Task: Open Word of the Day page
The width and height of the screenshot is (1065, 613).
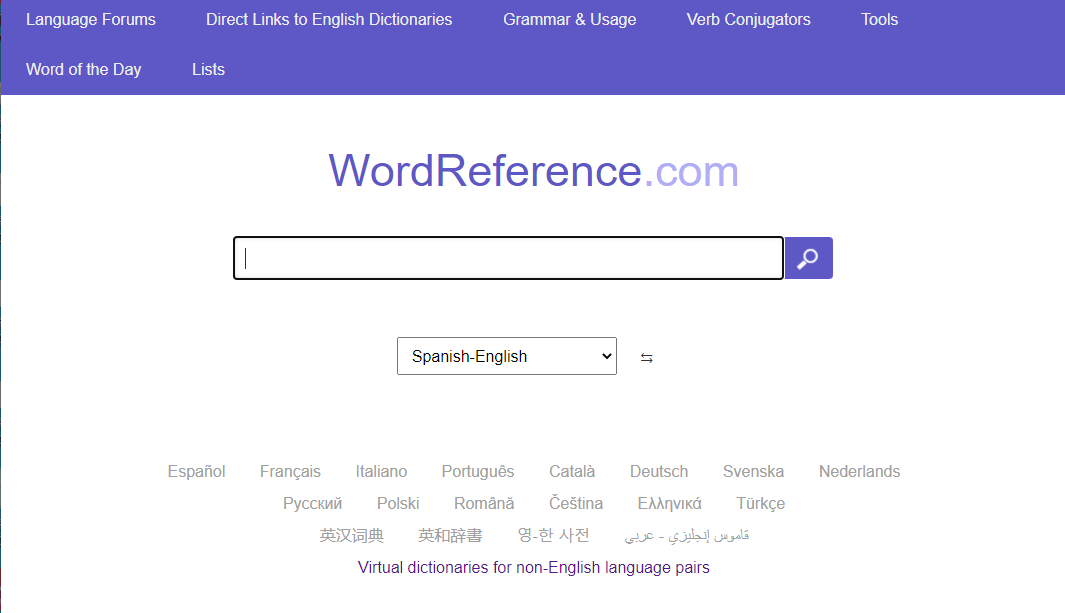Action: tap(84, 69)
